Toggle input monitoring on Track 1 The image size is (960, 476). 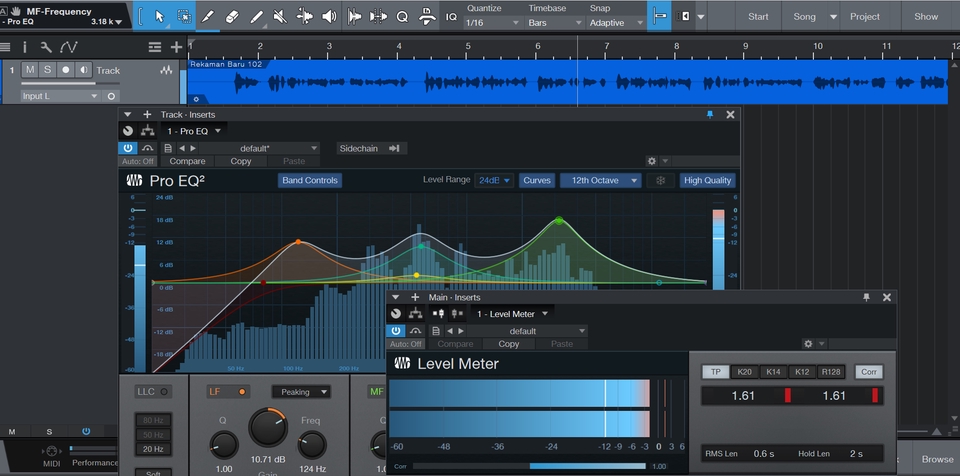tap(83, 70)
